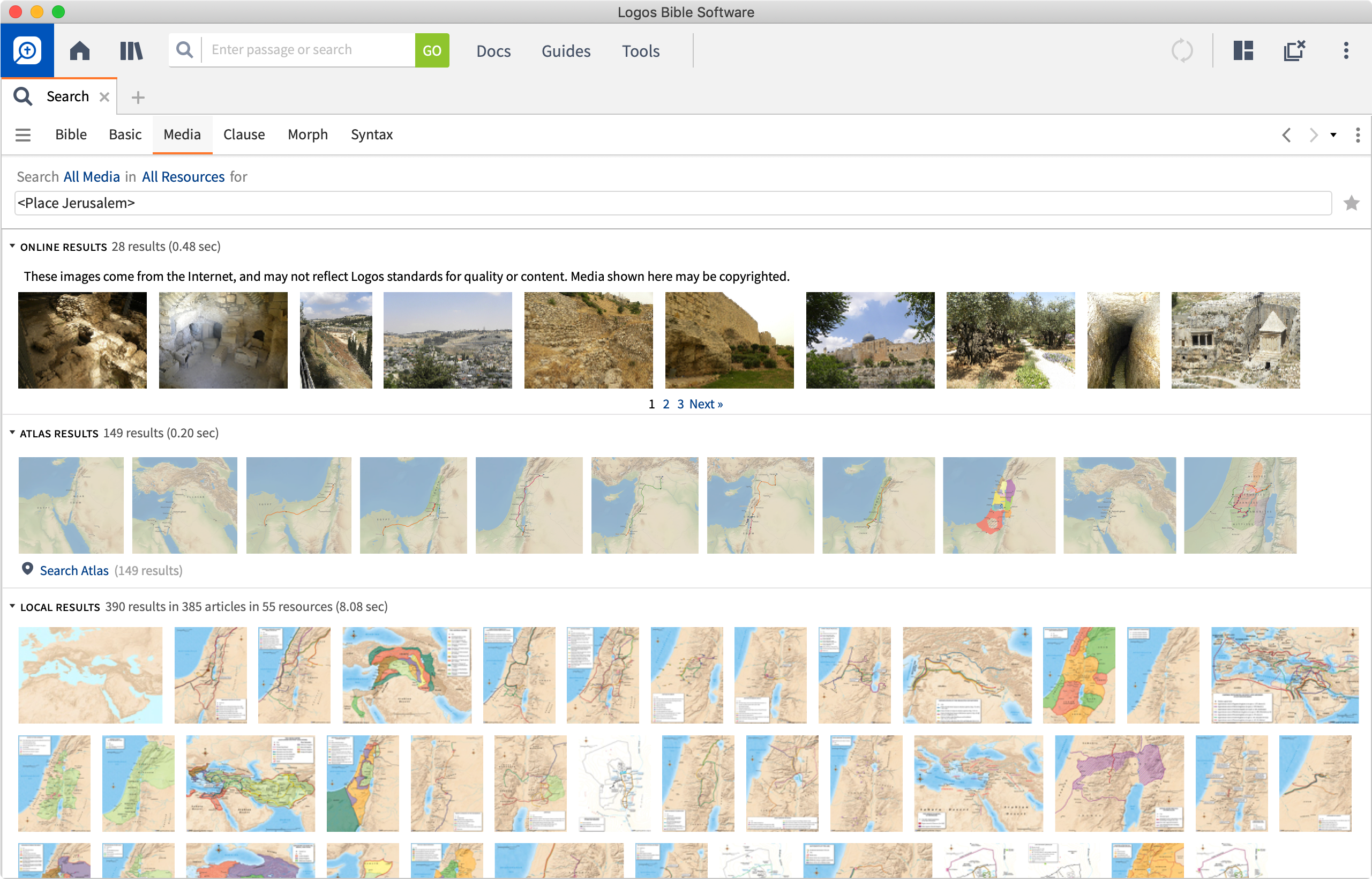Open the narrow rock tunnel photo

pos(1123,340)
